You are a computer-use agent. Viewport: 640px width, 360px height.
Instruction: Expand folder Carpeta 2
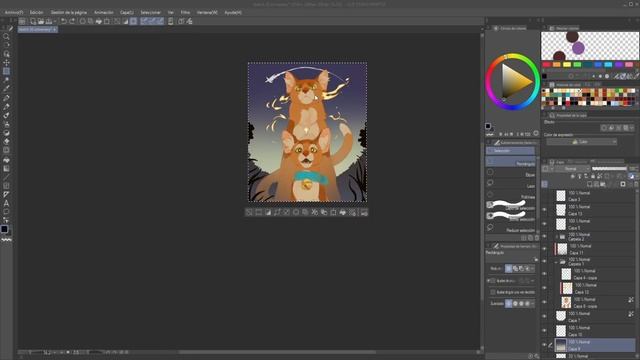click(x=556, y=237)
